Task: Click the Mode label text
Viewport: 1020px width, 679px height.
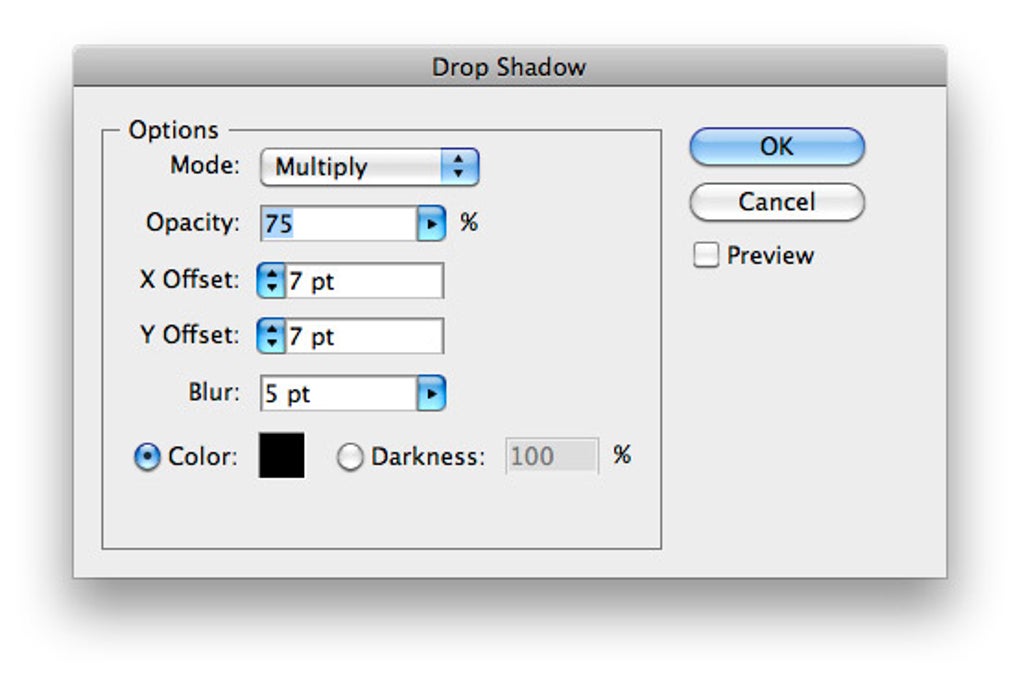Action: tap(205, 166)
